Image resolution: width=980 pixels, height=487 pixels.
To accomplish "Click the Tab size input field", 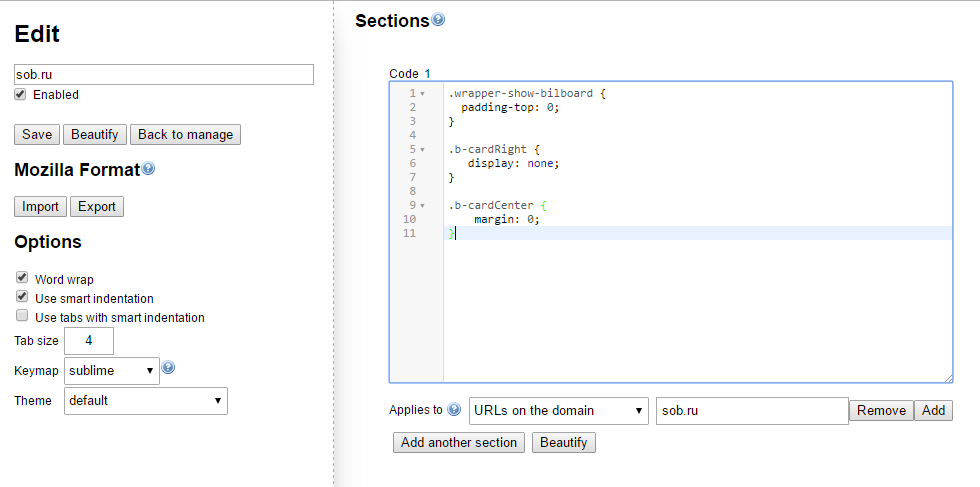I will click(91, 340).
